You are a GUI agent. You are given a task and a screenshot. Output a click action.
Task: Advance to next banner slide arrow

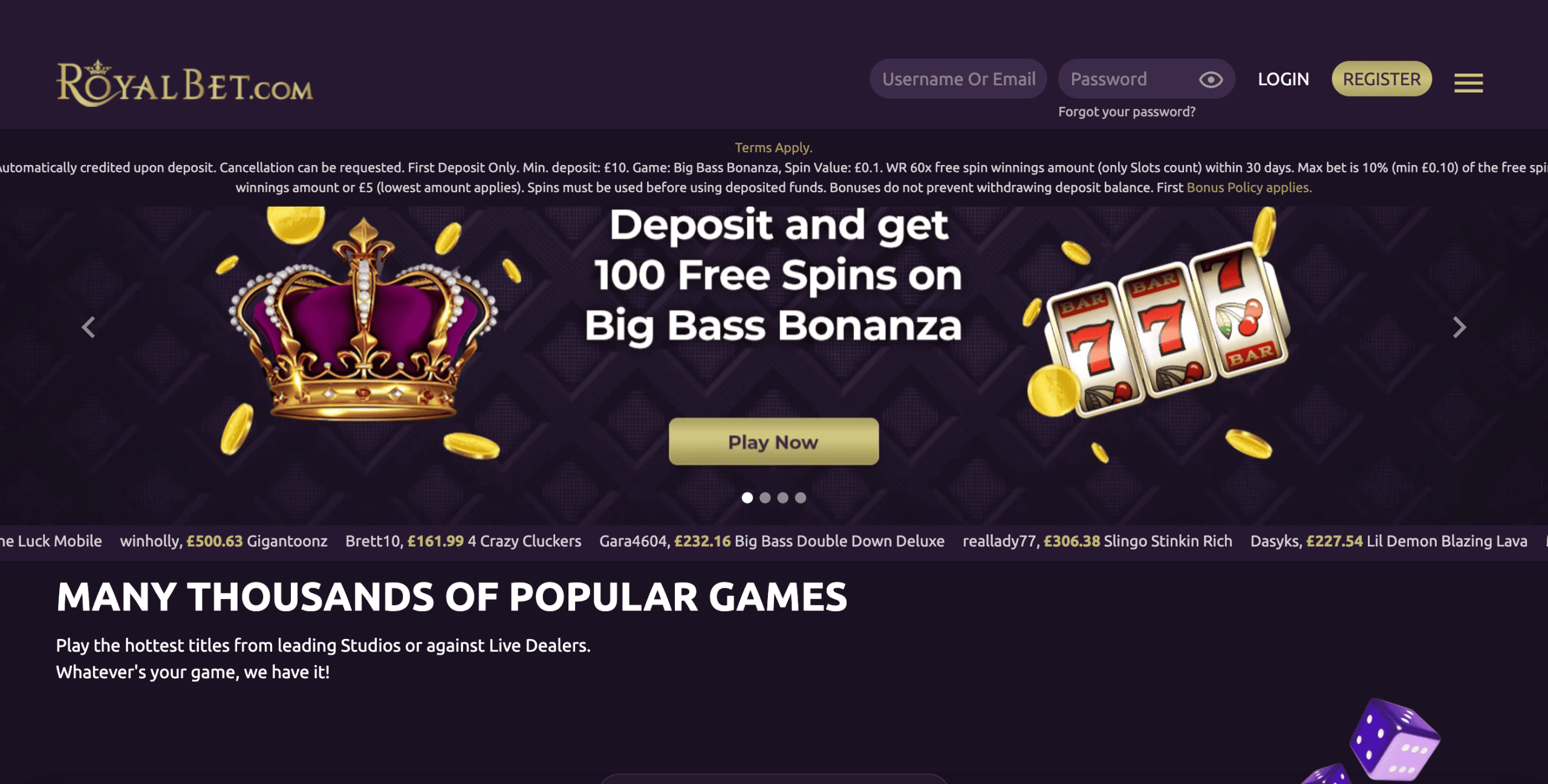pyautogui.click(x=1459, y=327)
